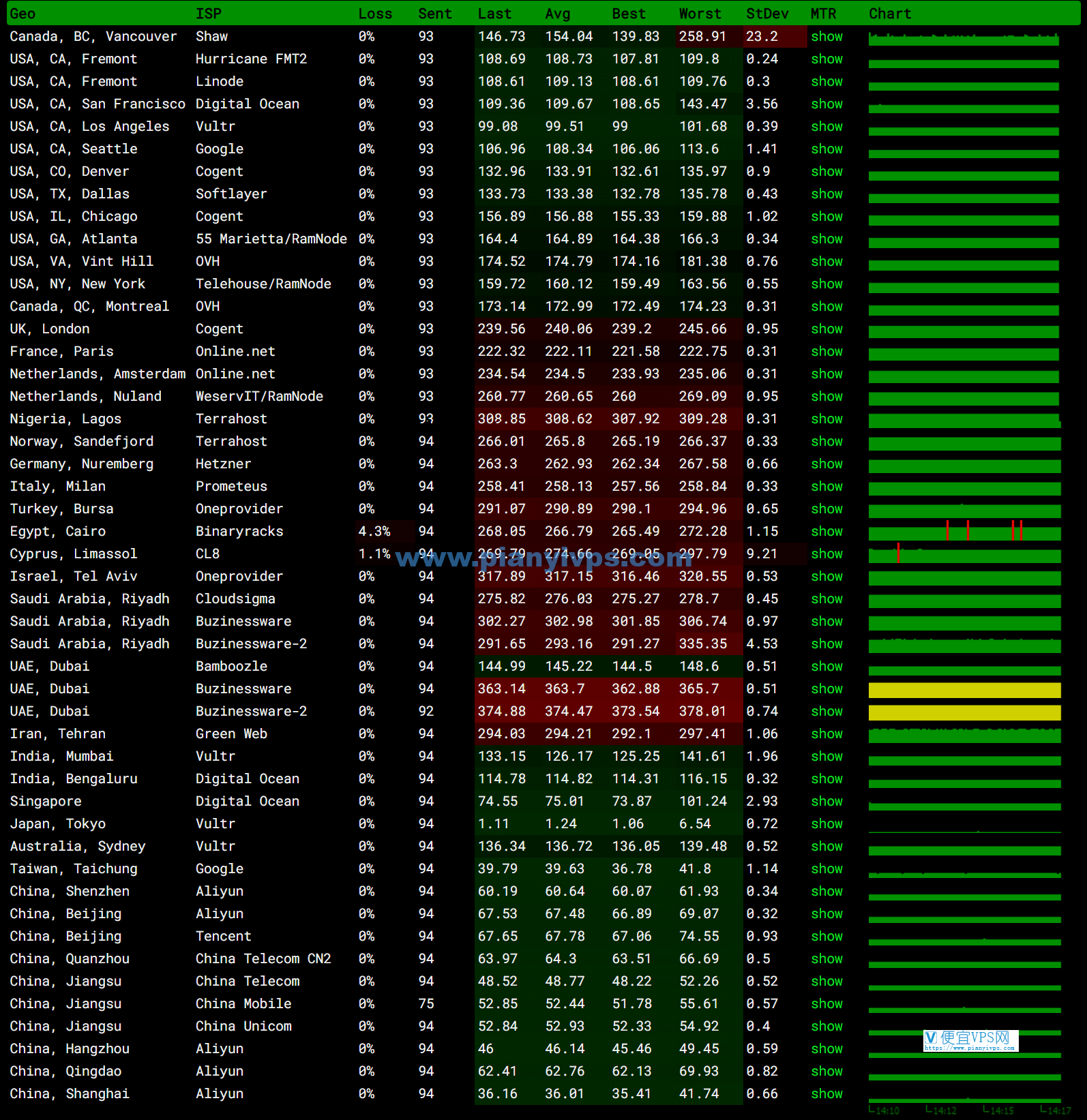This screenshot has width=1087, height=1120.
Task: Click the 'USA, CA, San Francisco' geo cell
Action: click(x=98, y=104)
